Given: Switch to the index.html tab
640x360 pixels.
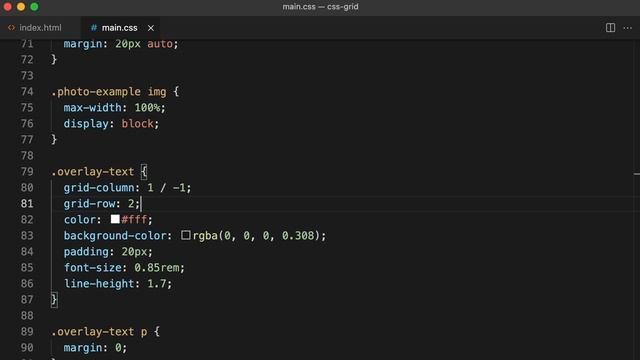Looking at the screenshot, I should click(x=40, y=28).
